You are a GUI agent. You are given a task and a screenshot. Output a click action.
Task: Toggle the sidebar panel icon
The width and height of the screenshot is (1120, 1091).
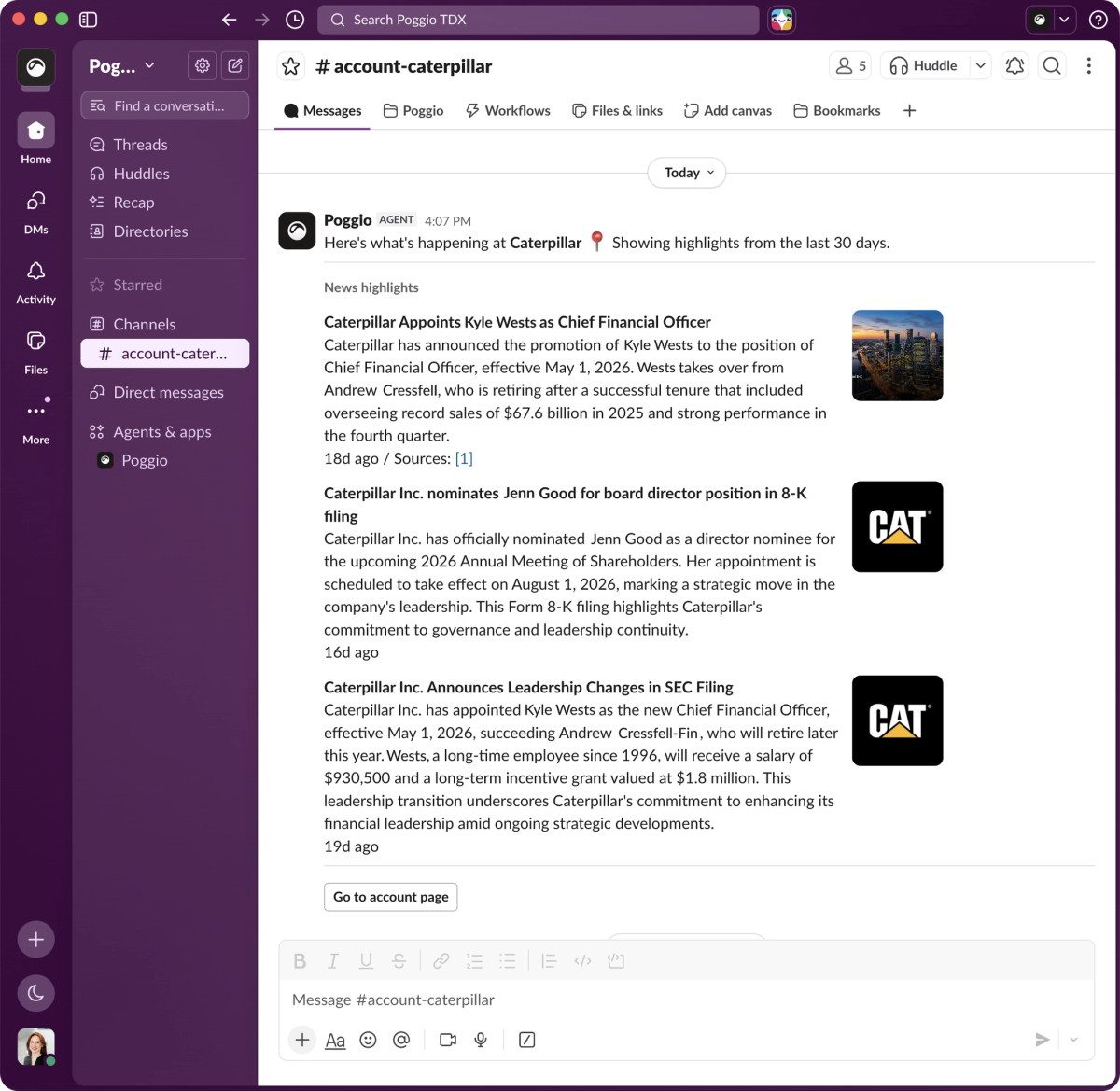point(89,19)
